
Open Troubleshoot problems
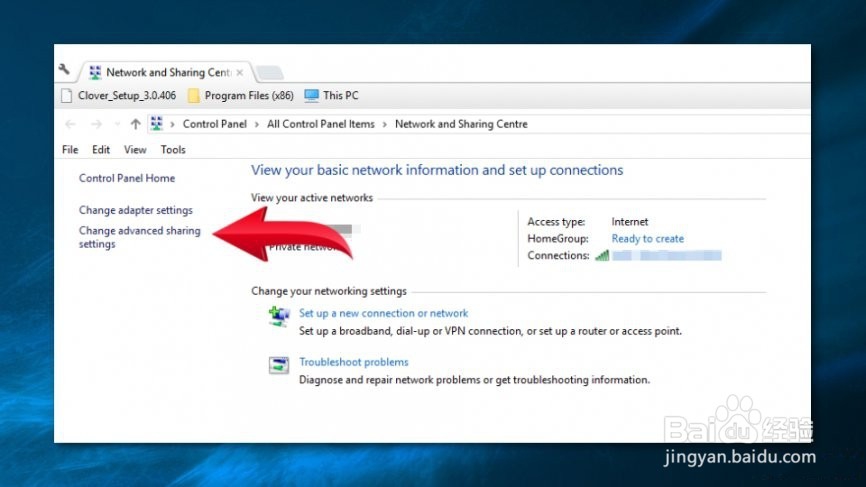(354, 362)
